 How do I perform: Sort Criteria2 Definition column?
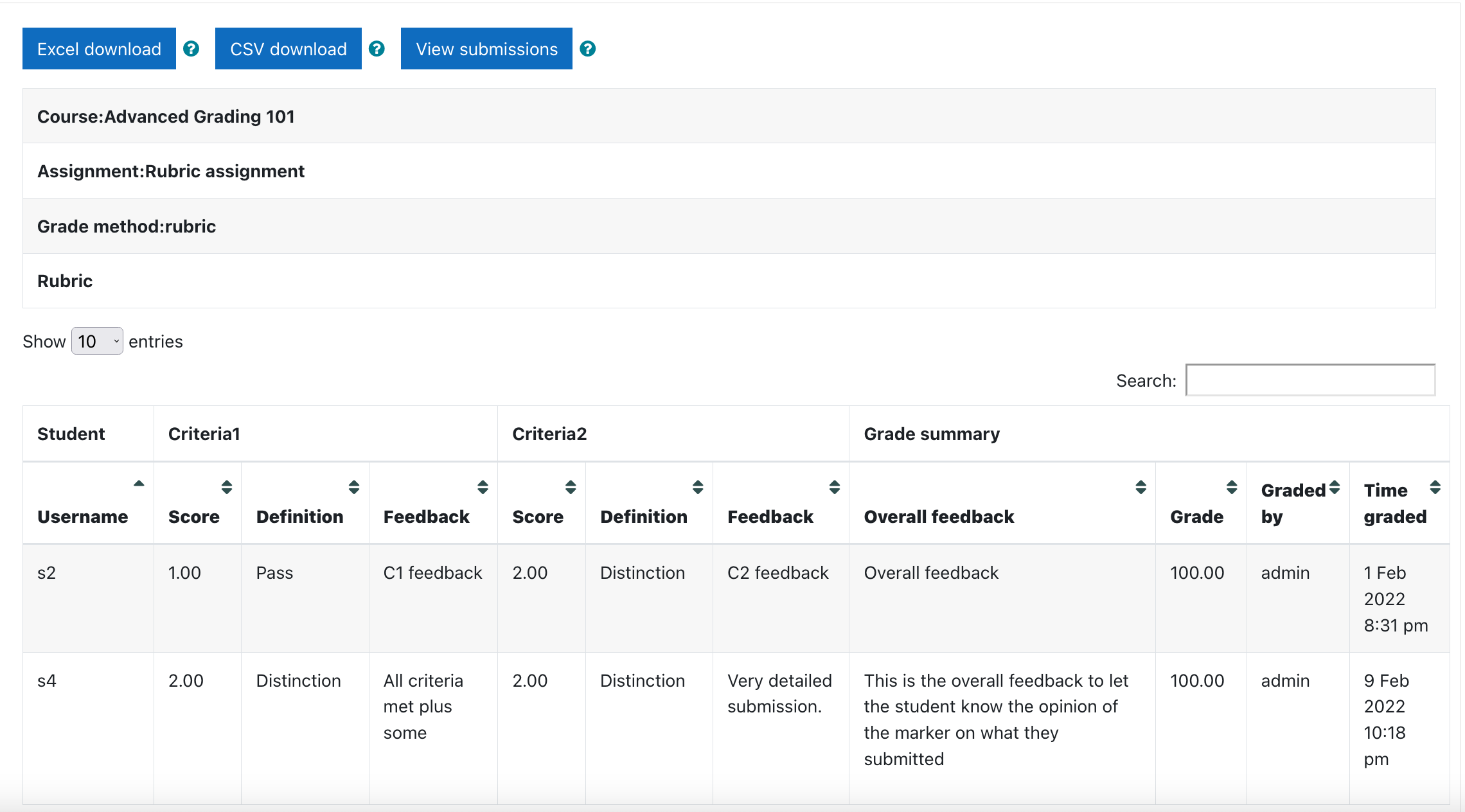click(698, 487)
